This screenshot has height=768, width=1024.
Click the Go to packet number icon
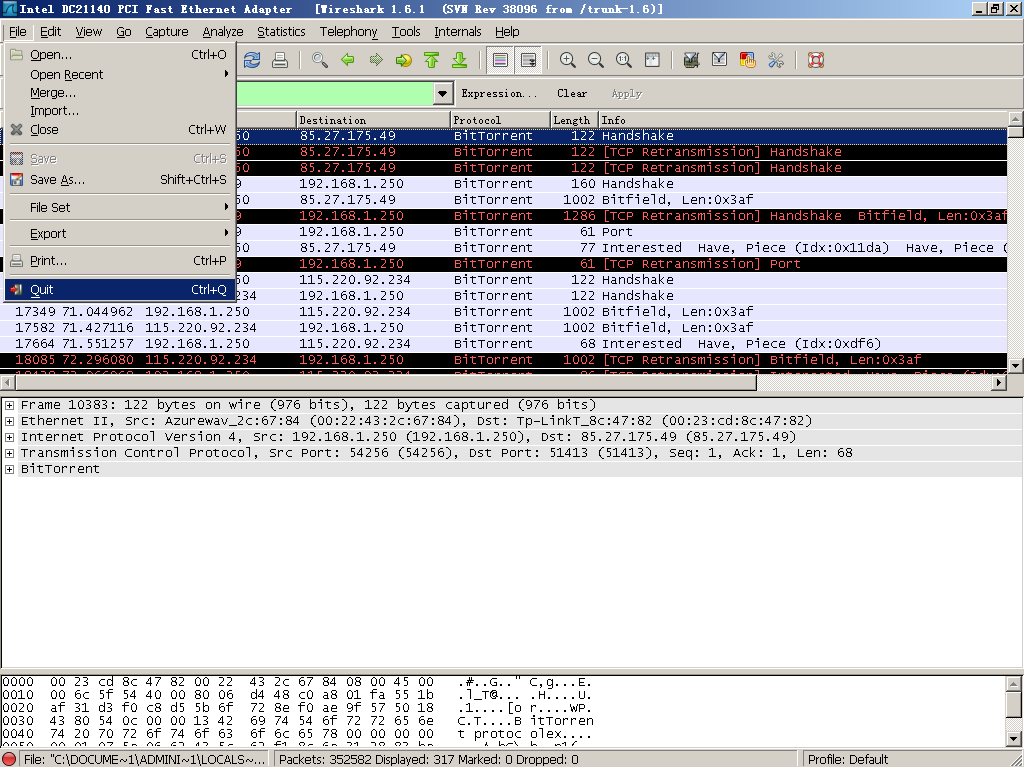point(404,60)
